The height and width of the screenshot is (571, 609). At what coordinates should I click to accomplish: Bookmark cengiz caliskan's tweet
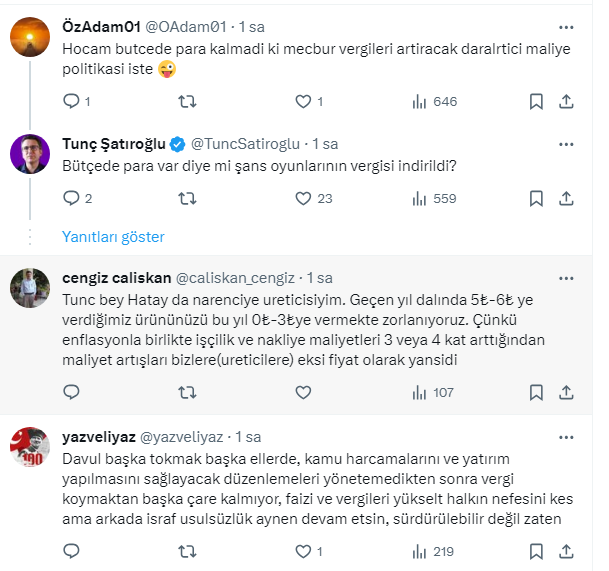click(x=536, y=393)
